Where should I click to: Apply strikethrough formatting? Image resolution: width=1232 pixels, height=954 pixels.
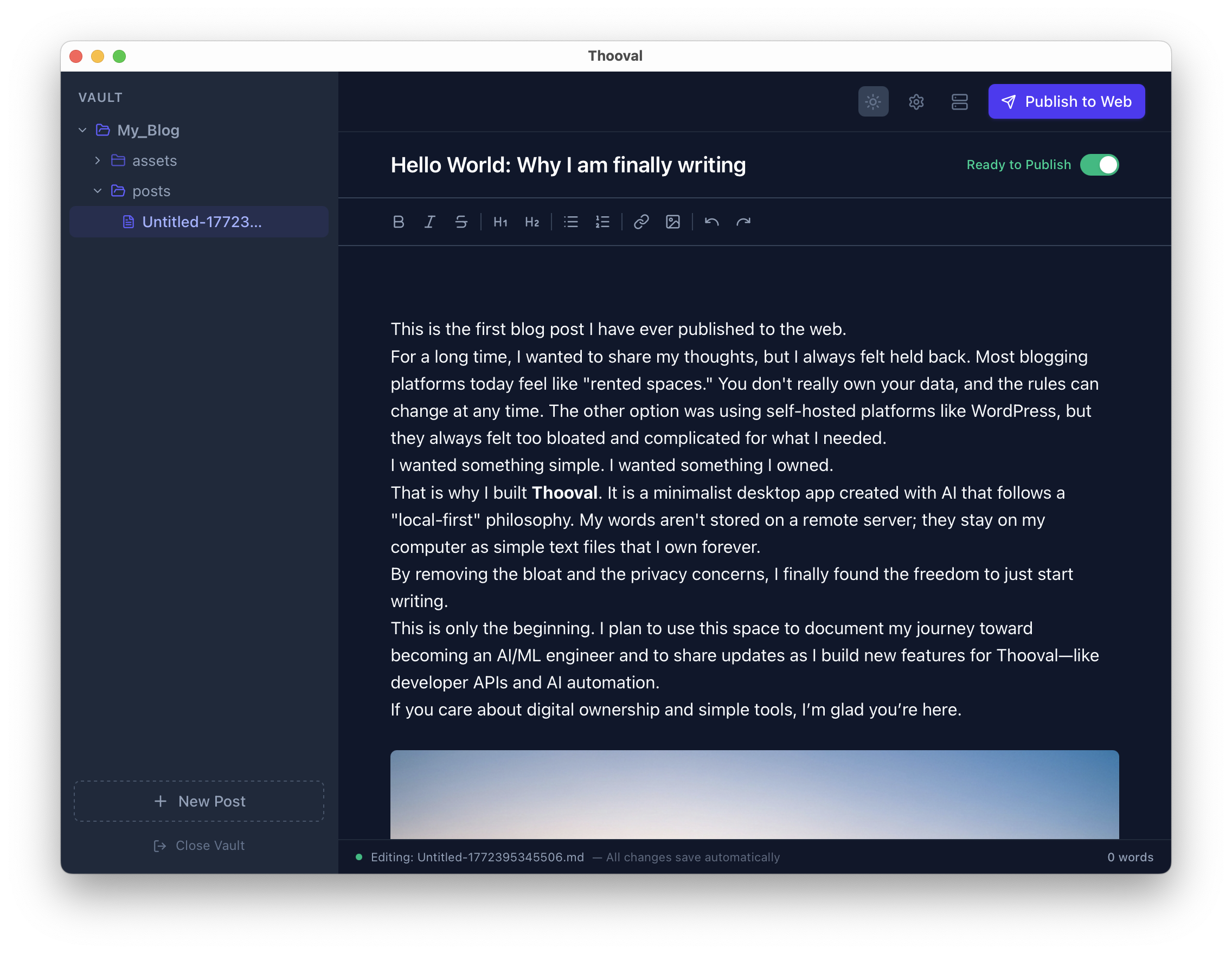pyautogui.click(x=461, y=222)
